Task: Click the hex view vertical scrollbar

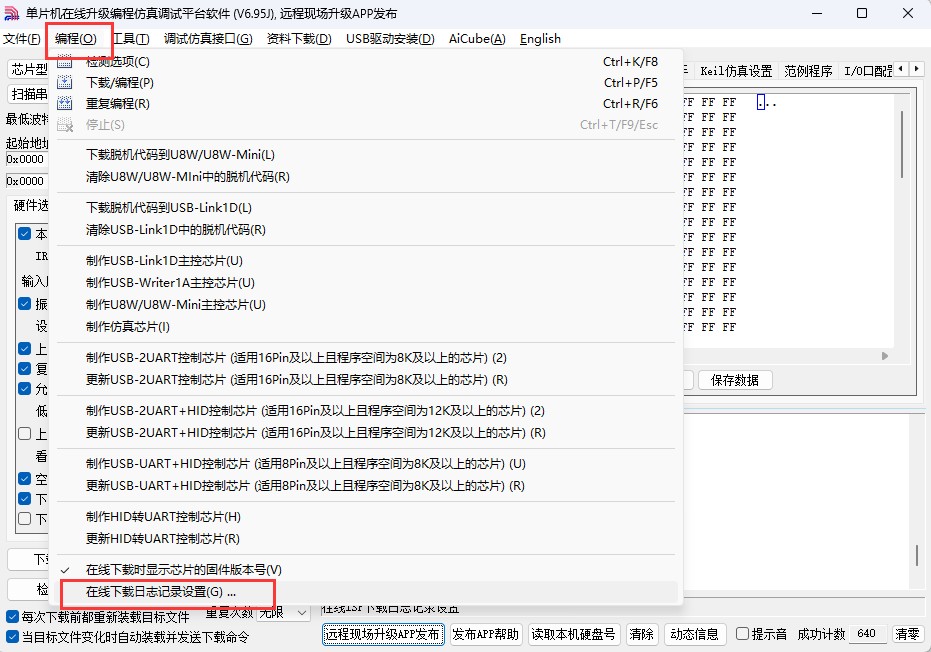Action: point(902,145)
